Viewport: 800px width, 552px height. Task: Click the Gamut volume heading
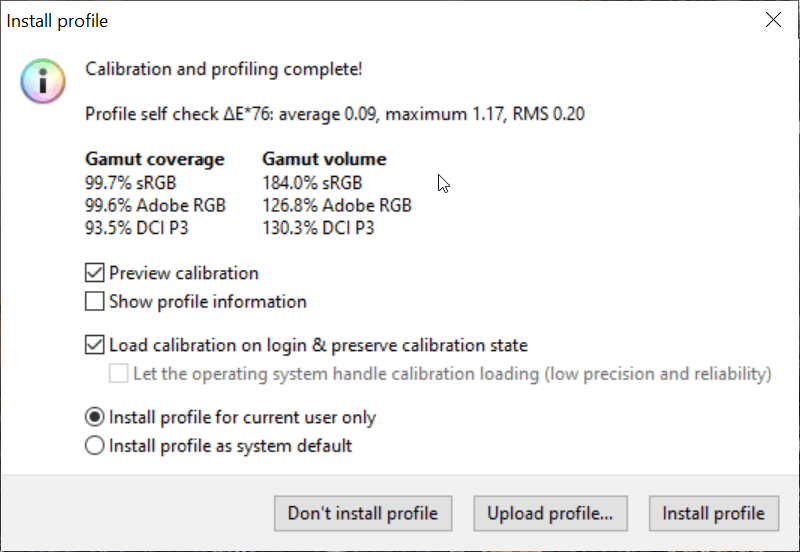pyautogui.click(x=324, y=159)
